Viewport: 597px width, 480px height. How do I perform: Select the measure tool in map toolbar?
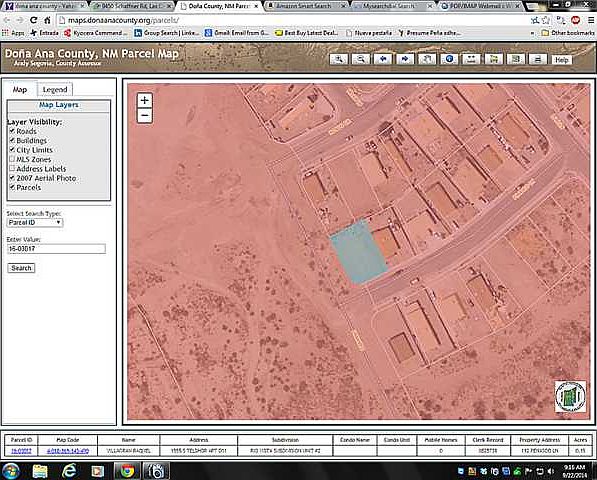471,59
